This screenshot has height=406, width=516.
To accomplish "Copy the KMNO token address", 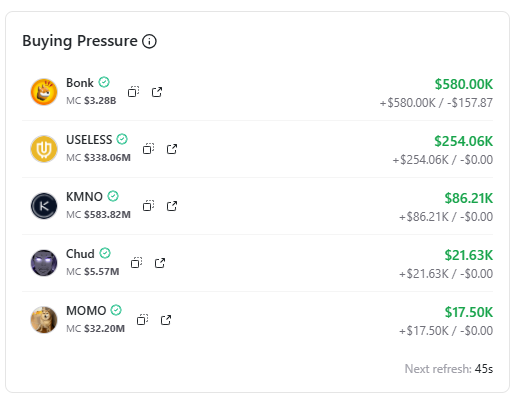I will [148, 206].
